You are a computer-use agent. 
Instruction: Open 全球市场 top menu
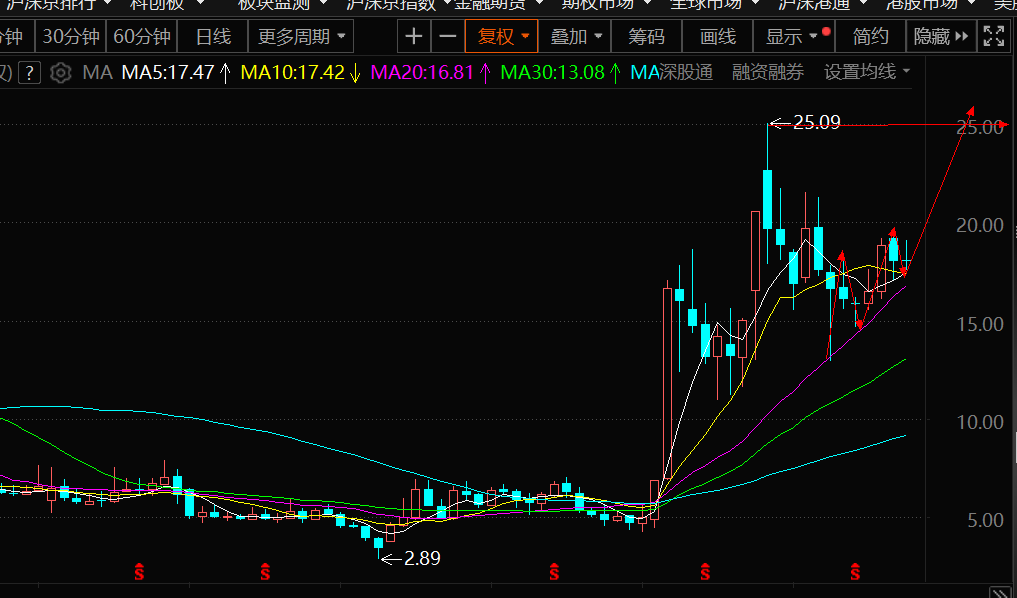(x=714, y=5)
